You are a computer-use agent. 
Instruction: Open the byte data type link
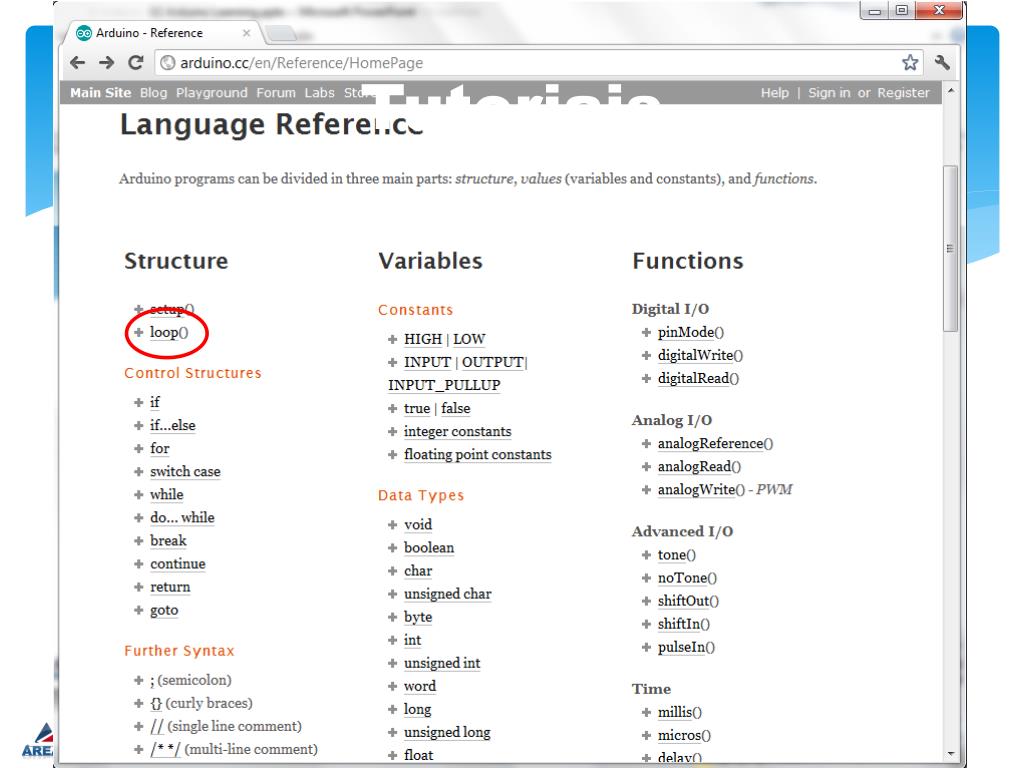coord(418,617)
